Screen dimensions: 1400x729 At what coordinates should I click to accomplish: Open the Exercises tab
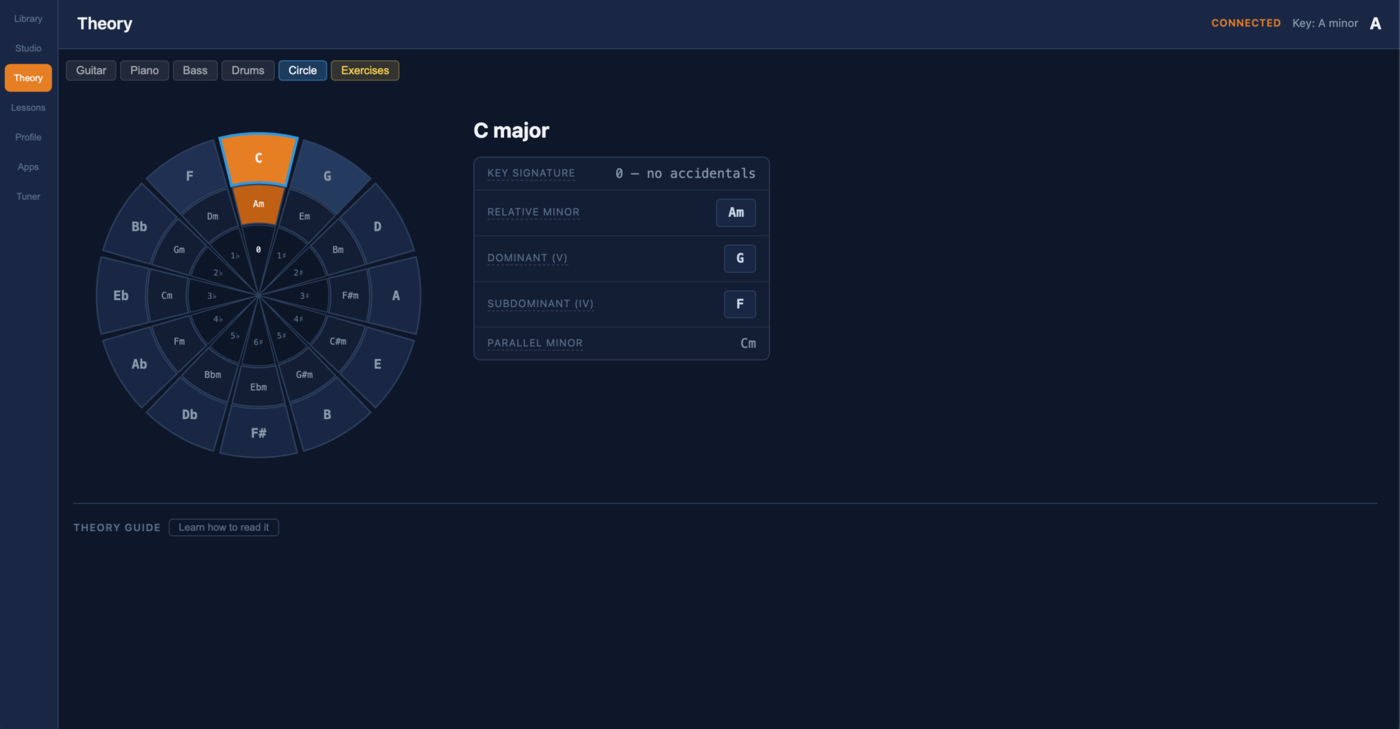(x=365, y=70)
